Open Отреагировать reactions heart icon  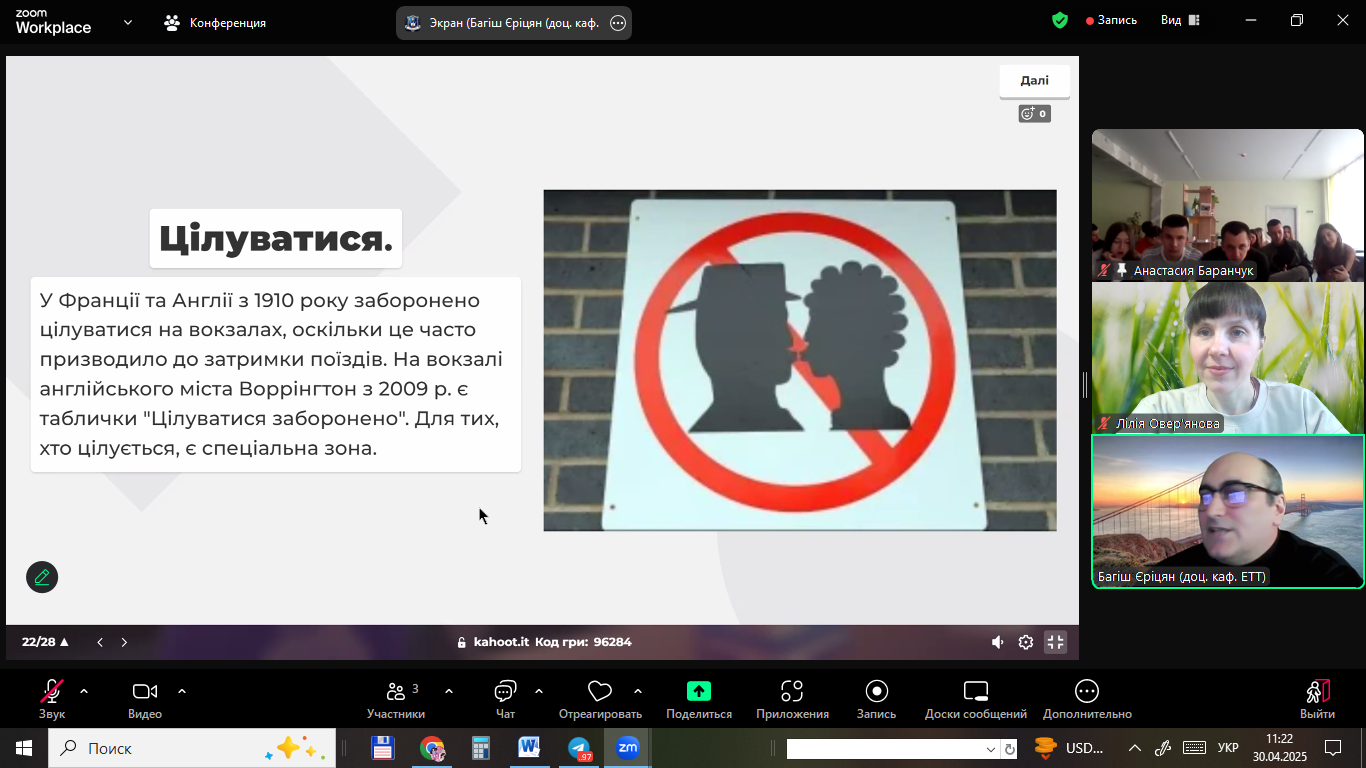click(599, 692)
